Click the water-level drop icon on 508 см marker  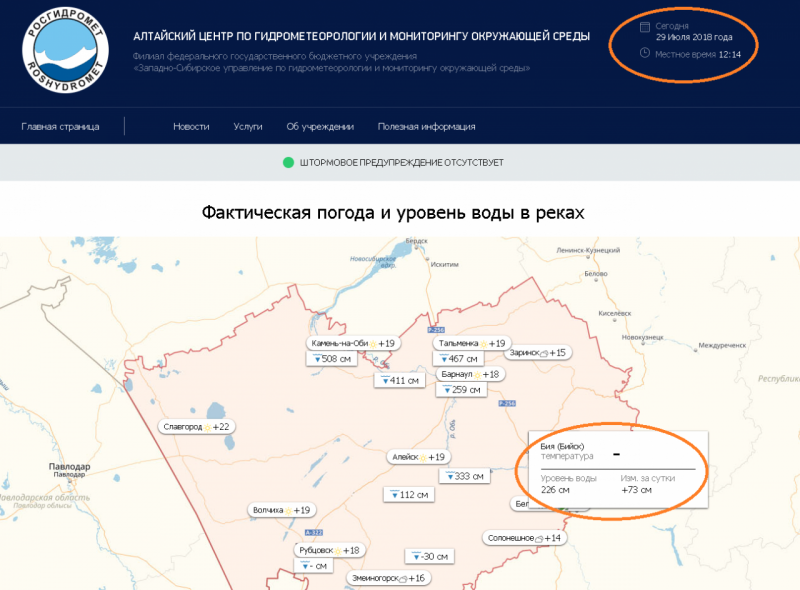pyautogui.click(x=317, y=358)
